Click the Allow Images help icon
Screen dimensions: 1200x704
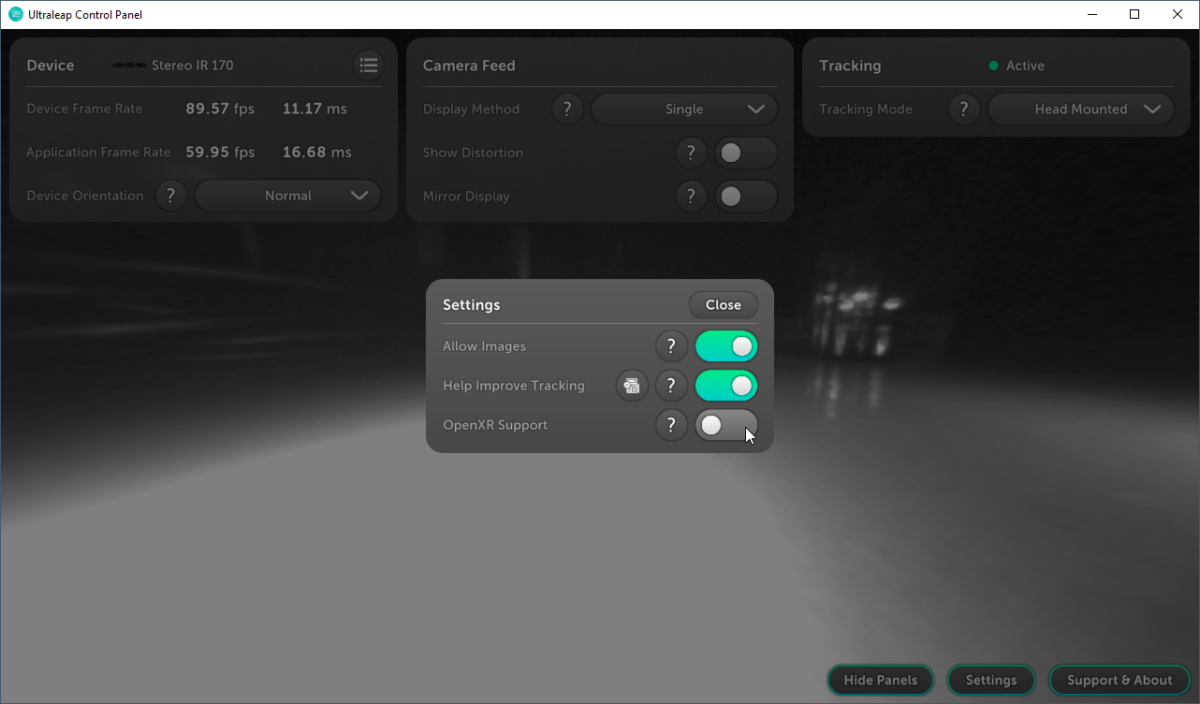point(671,346)
